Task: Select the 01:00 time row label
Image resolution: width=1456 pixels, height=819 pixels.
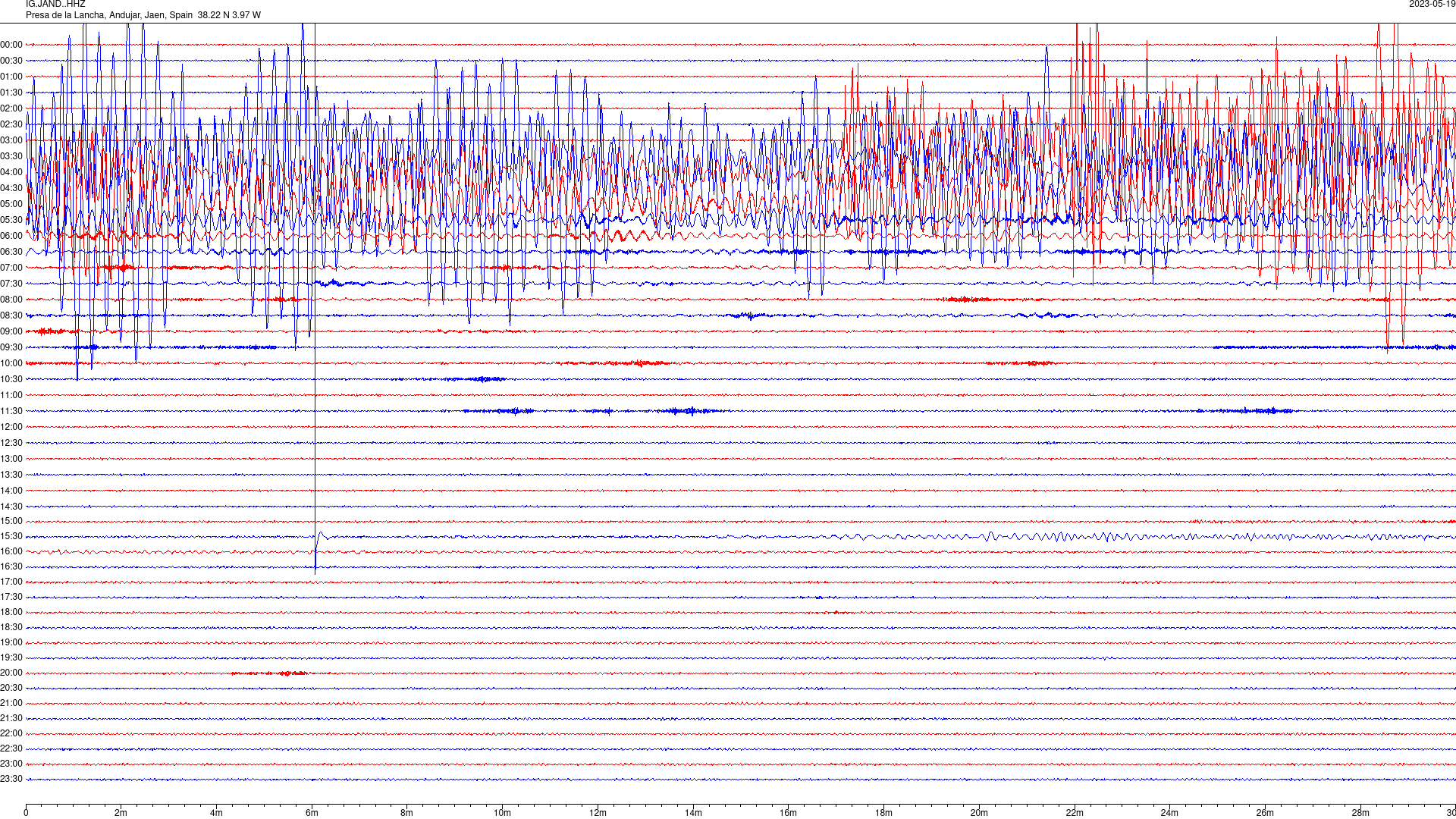Action: 11,77
